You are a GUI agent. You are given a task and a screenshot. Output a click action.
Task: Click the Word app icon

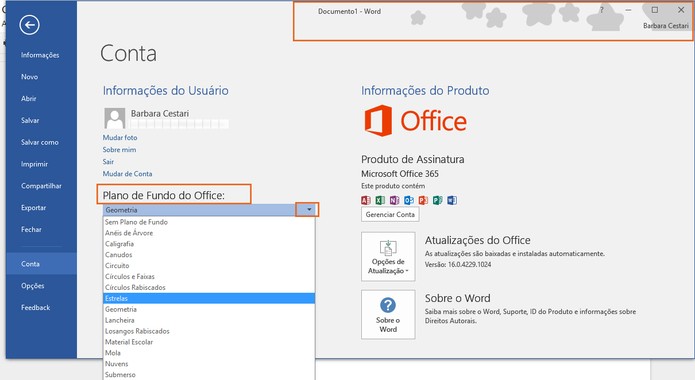coord(452,200)
